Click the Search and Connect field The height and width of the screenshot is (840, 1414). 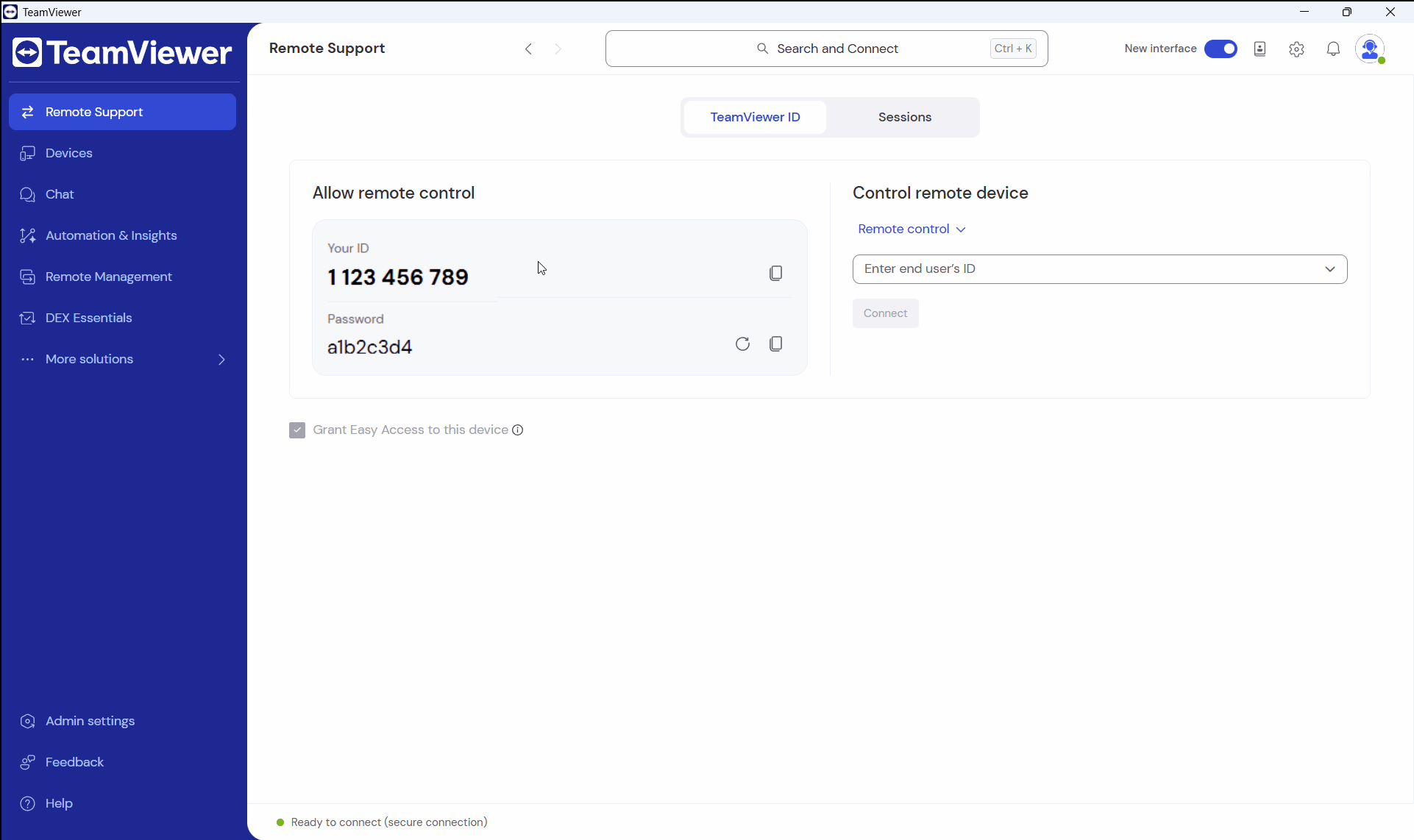click(x=826, y=49)
